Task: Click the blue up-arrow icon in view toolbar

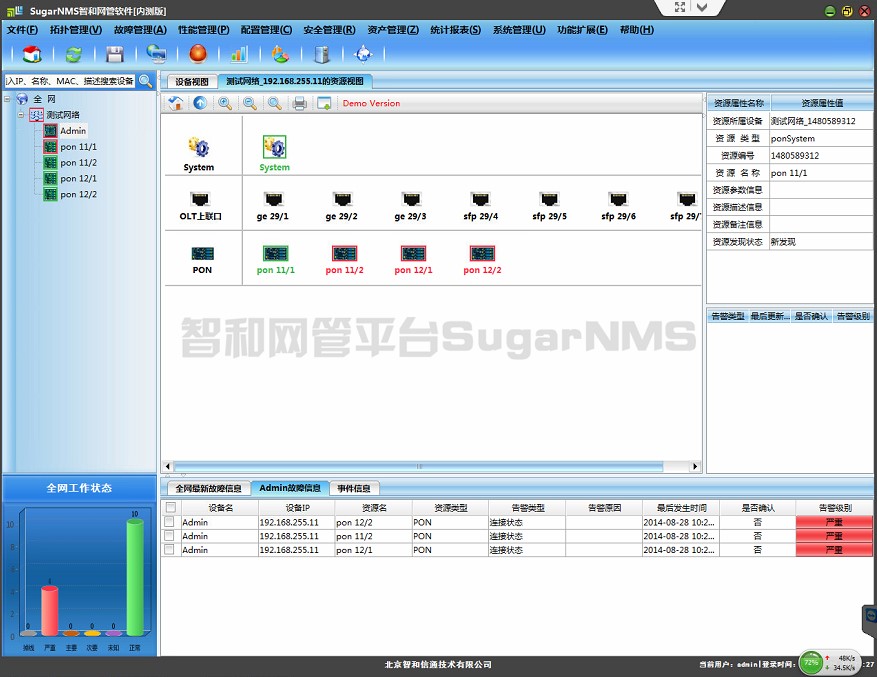Action: [200, 103]
